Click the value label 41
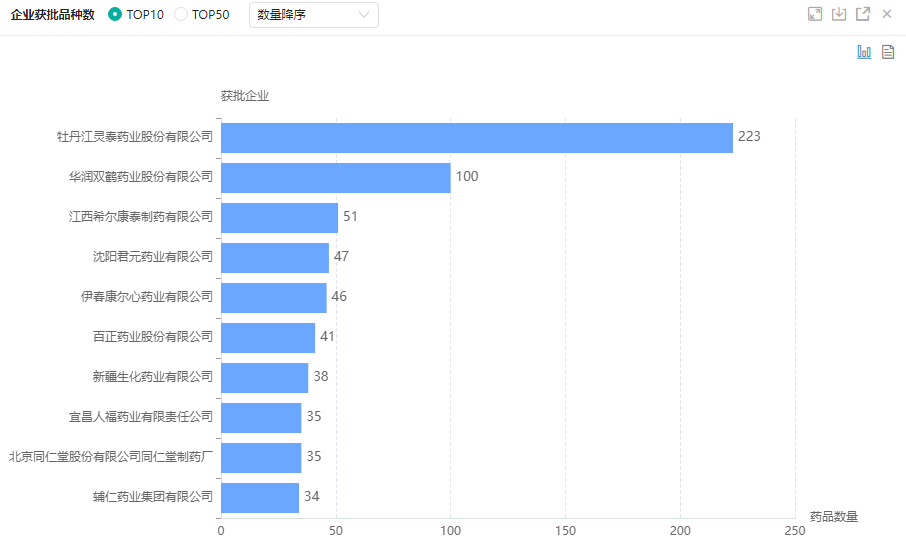Viewport: 906px width, 545px height. [328, 336]
